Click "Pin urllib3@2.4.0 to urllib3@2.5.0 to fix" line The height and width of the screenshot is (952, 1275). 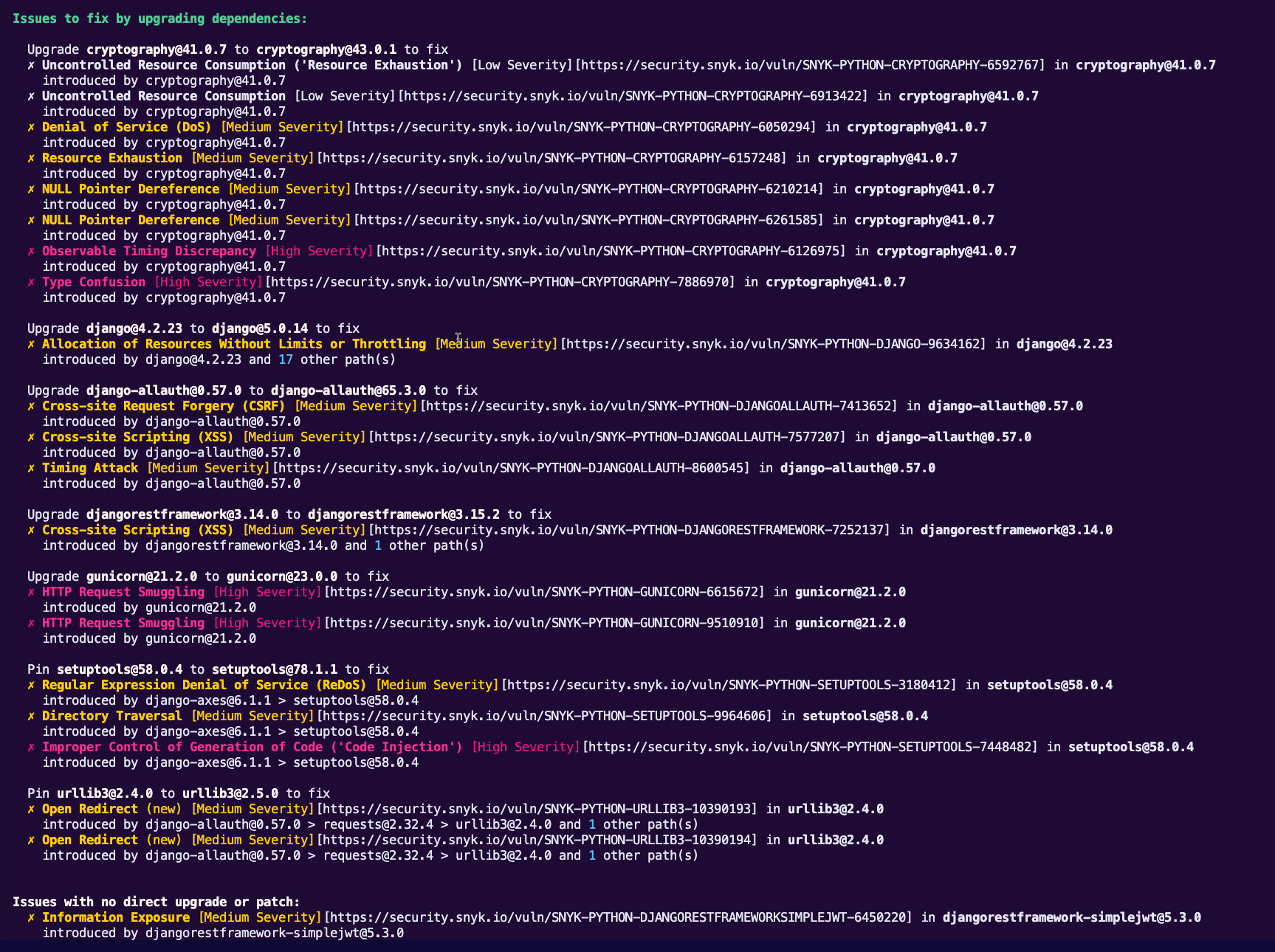[x=179, y=793]
